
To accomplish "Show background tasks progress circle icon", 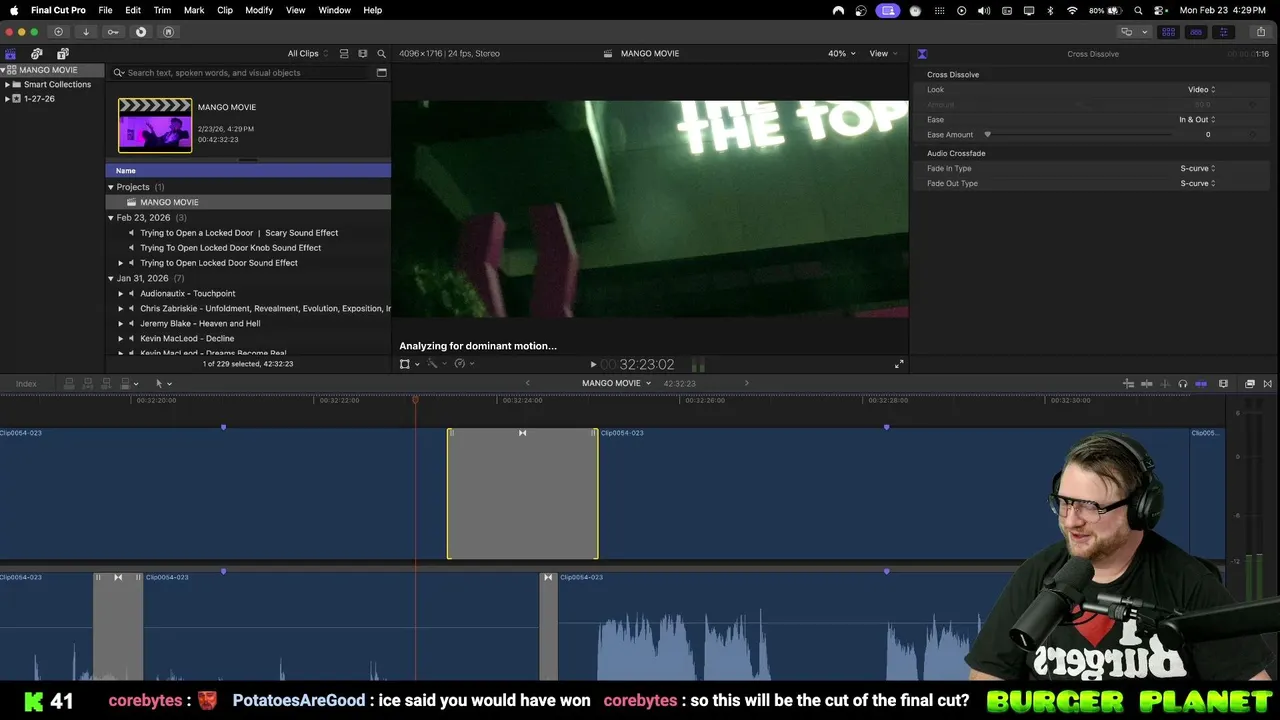I will click(x=141, y=32).
